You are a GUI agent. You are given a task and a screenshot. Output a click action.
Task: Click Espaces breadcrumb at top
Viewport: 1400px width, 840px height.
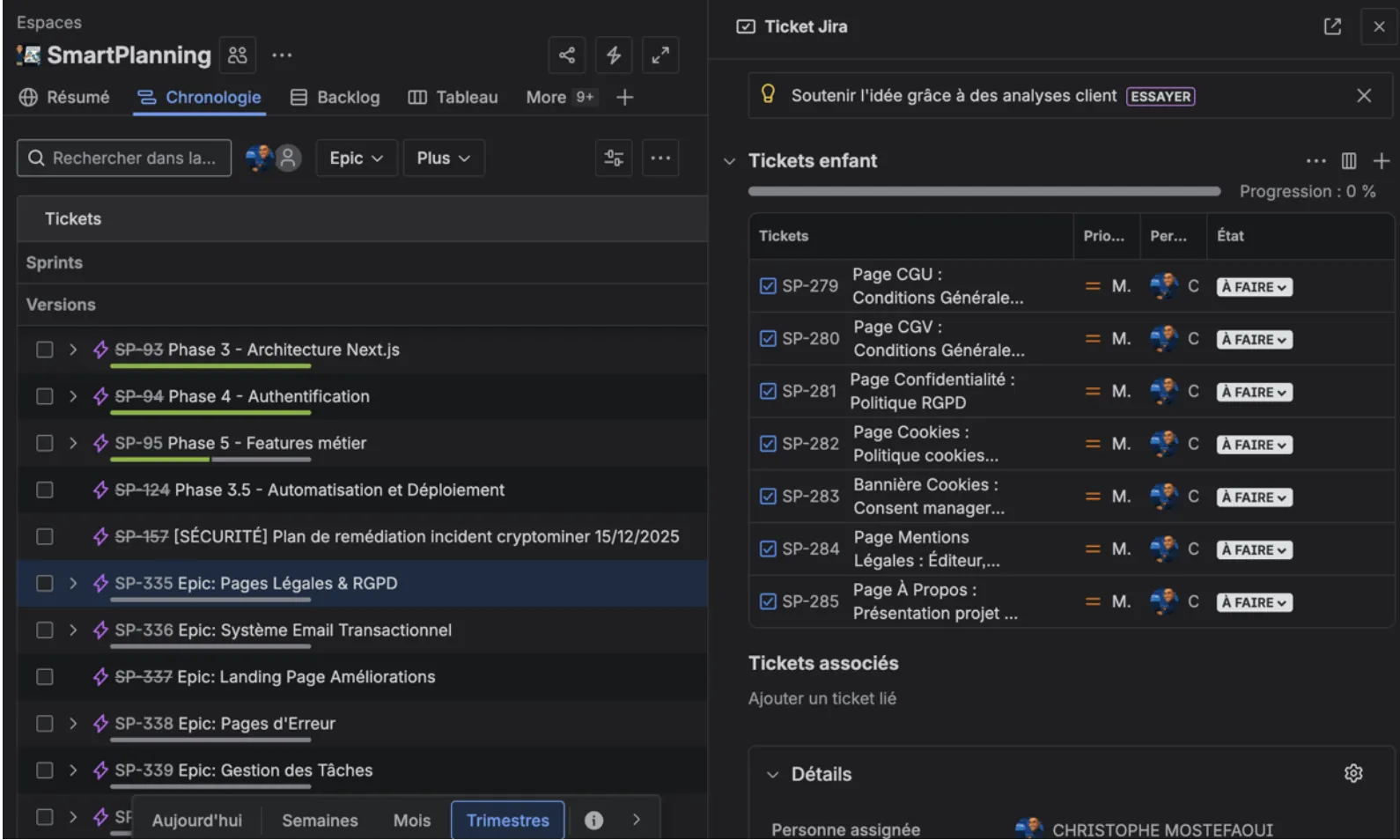pos(49,23)
